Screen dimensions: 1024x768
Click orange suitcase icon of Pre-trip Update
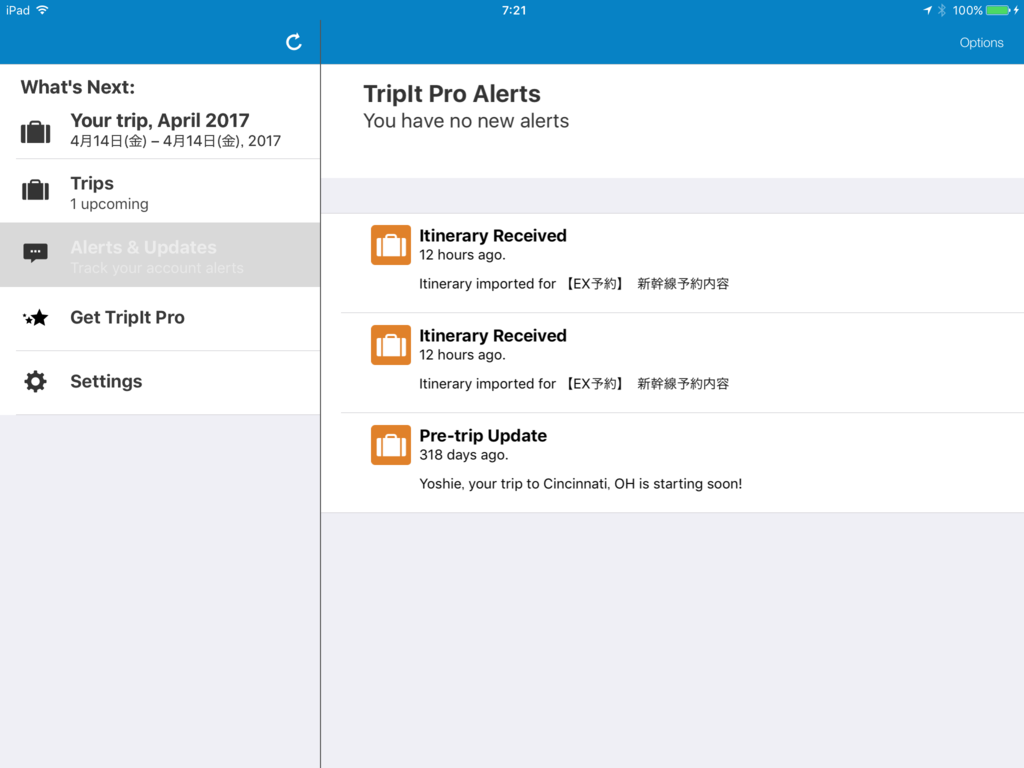391,445
